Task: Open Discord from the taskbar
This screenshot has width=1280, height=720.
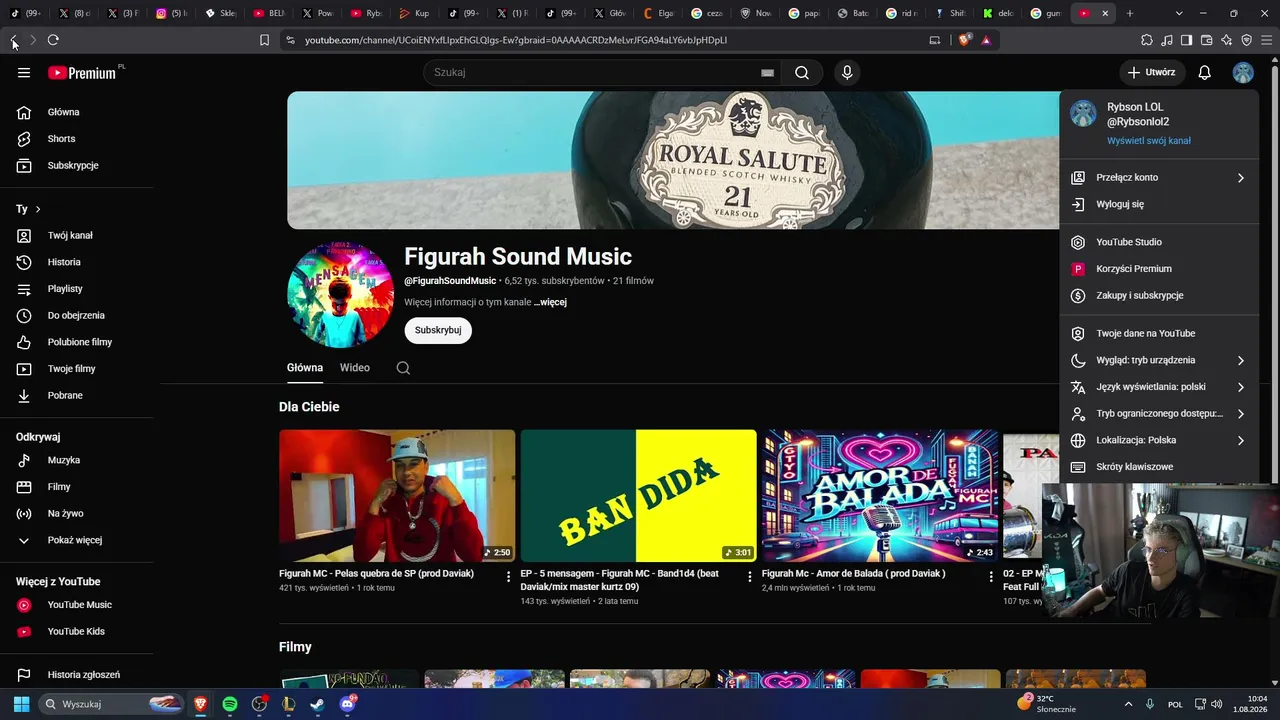Action: 347,704
